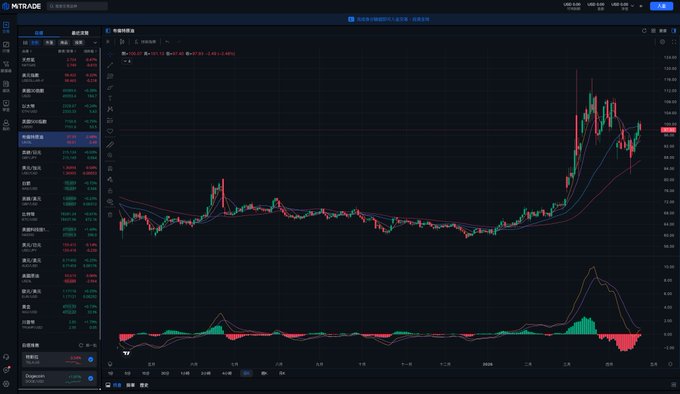Viewport: 680px width, 394px height.
Task: Collapse the indicator legend expander on chart
Action: click(x=127, y=62)
